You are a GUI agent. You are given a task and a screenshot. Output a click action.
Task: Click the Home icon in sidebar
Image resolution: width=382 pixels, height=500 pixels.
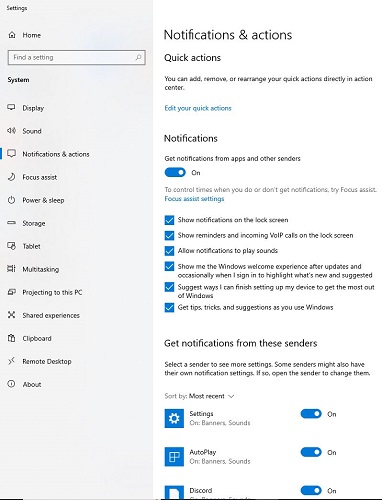tap(12, 35)
